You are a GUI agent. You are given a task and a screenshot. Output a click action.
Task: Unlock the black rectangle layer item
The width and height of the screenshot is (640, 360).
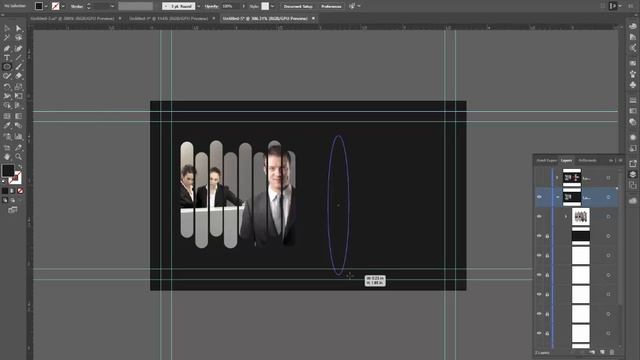pos(547,236)
